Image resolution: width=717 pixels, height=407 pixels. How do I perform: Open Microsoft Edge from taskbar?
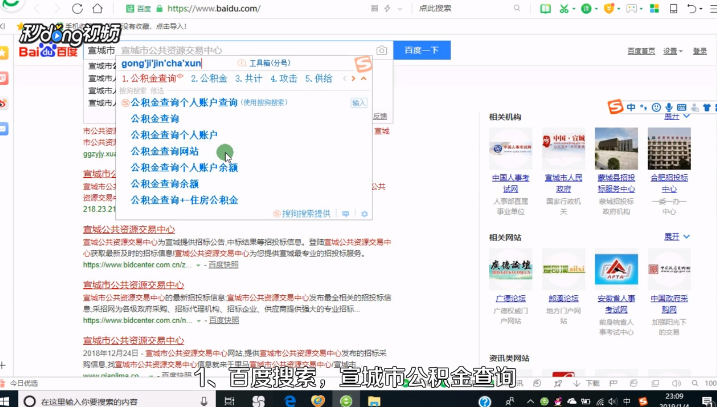click(x=290, y=401)
